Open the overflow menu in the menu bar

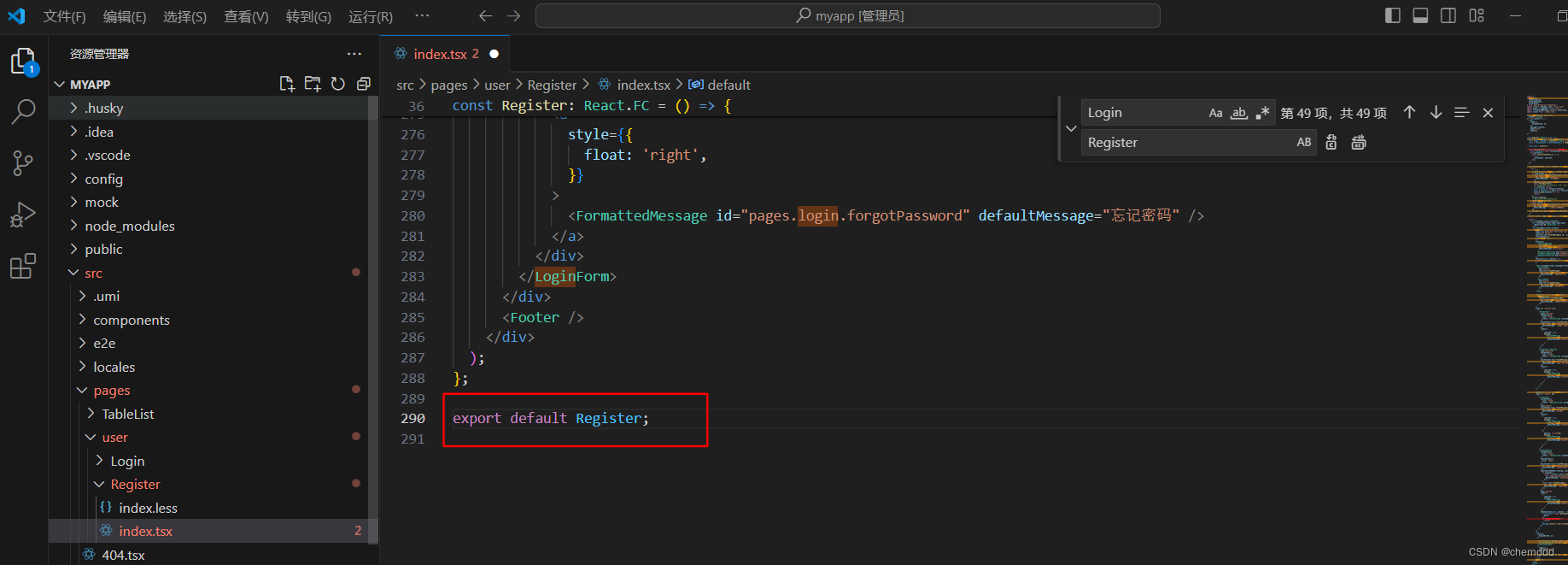pyautogui.click(x=422, y=16)
